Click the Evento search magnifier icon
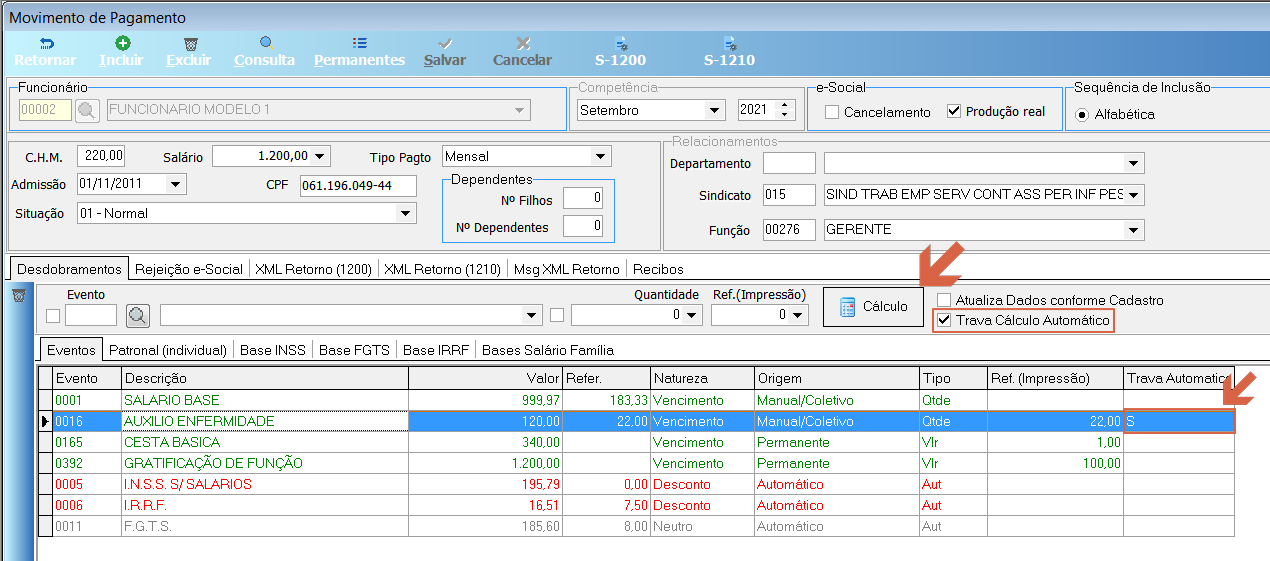The width and height of the screenshot is (1270, 561). click(x=138, y=316)
